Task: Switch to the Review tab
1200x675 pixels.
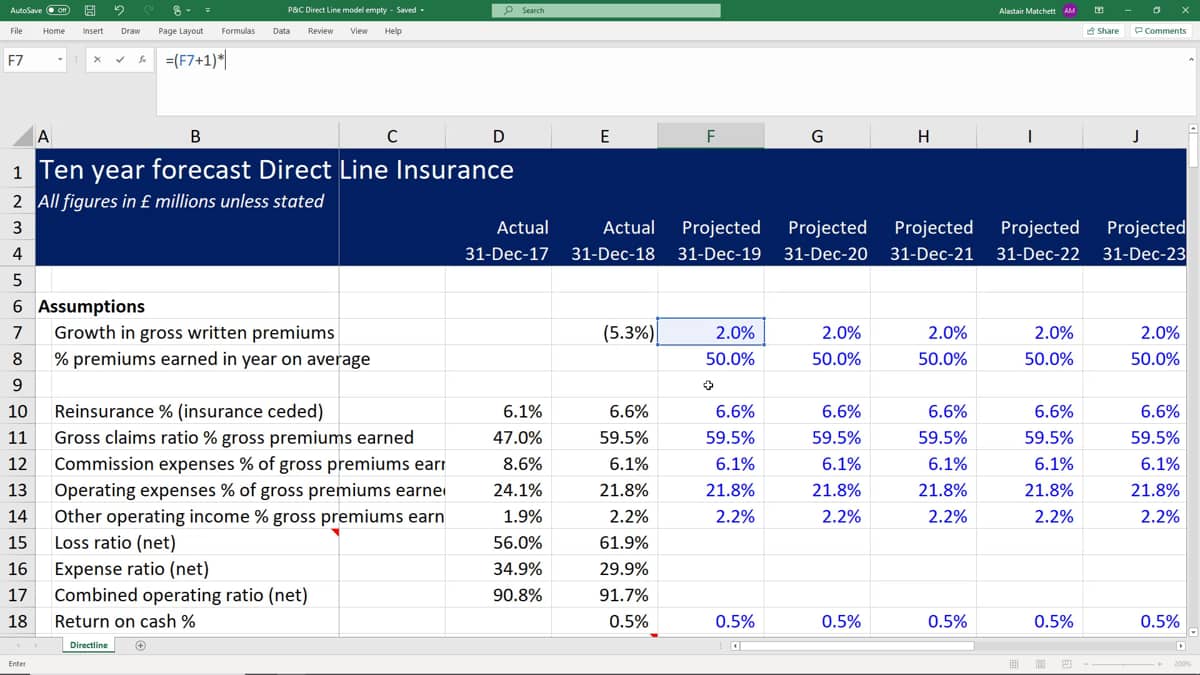Action: pos(320,31)
